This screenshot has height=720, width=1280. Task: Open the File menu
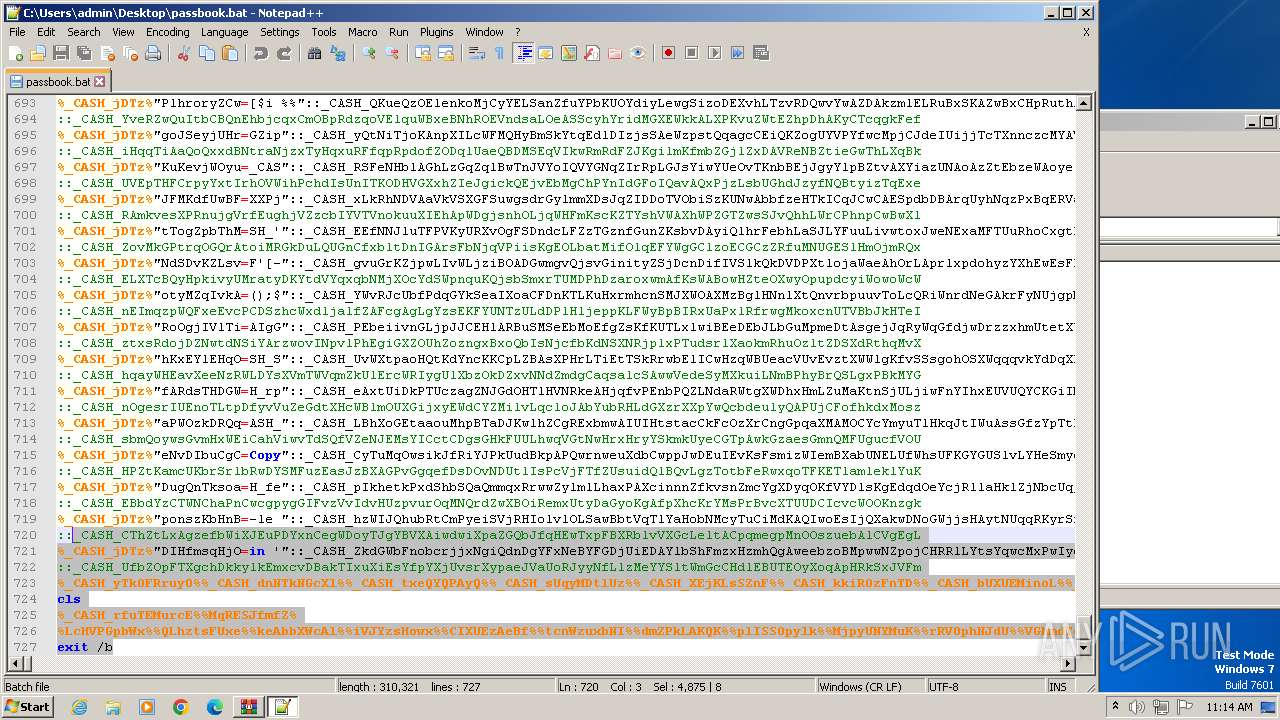click(17, 32)
